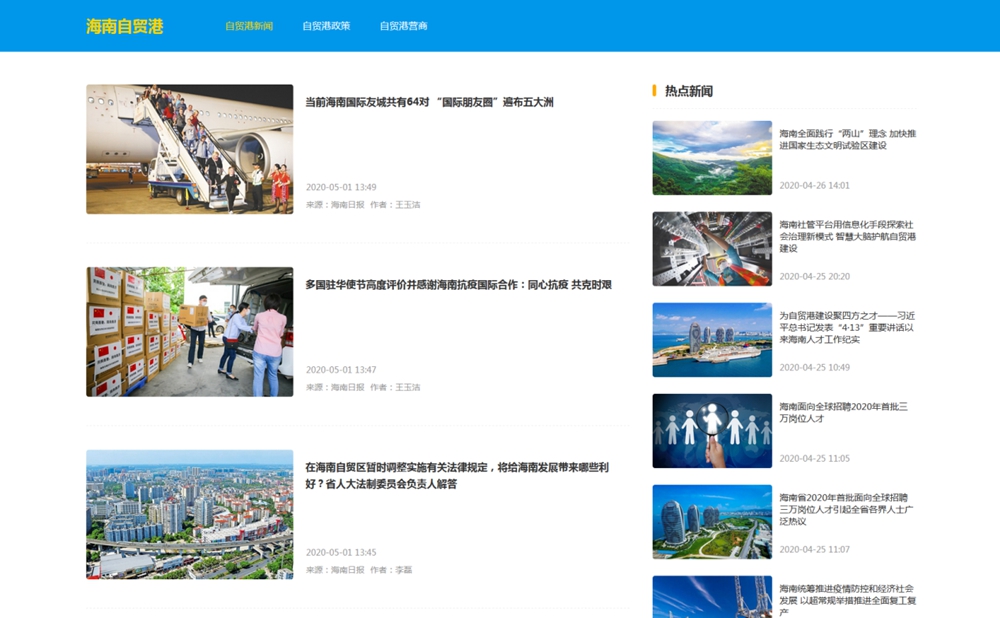Open hot news 为自贸港建设聚四方之才
The image size is (1000, 618).
[x=848, y=327]
